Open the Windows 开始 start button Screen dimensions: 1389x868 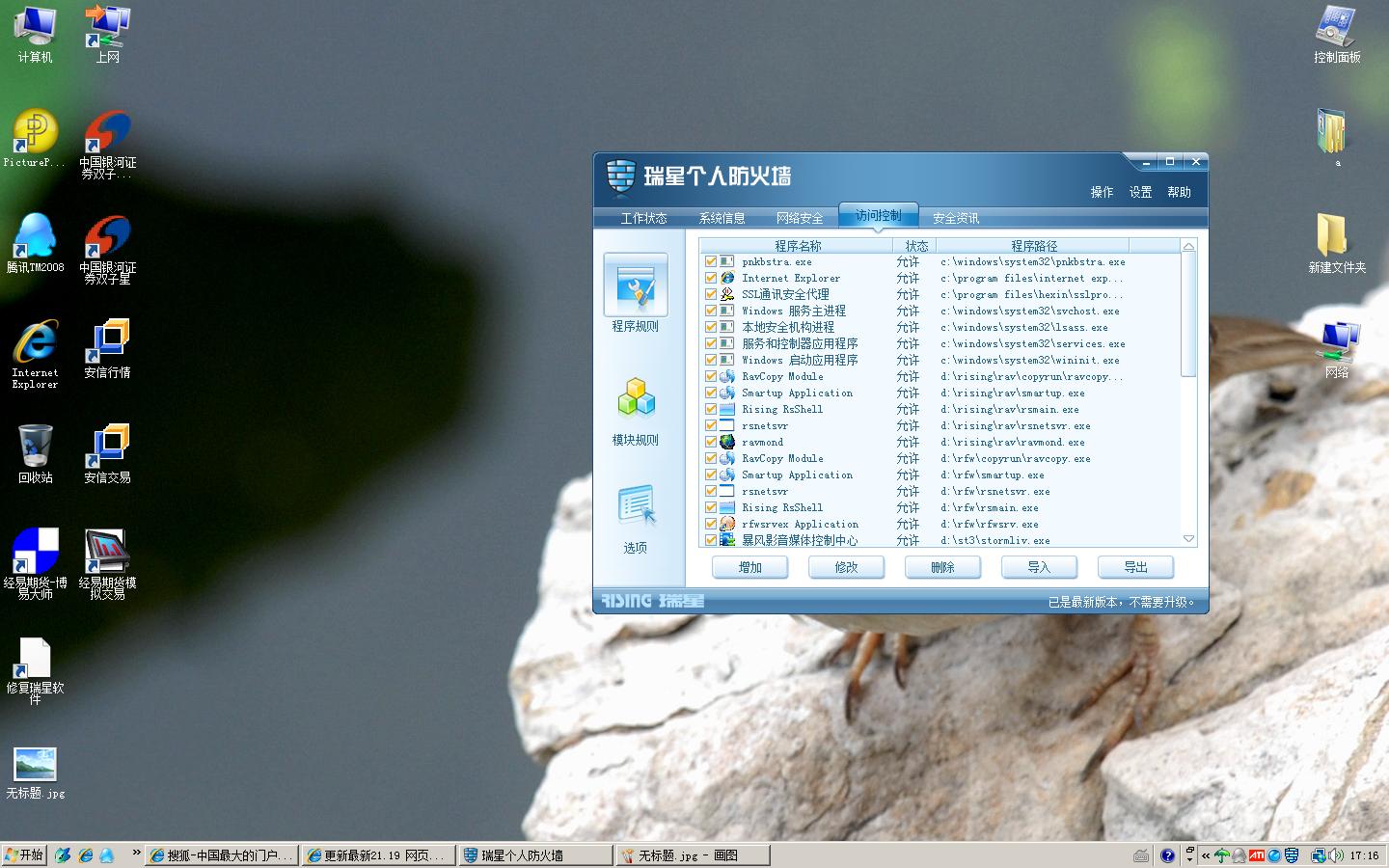(x=24, y=855)
